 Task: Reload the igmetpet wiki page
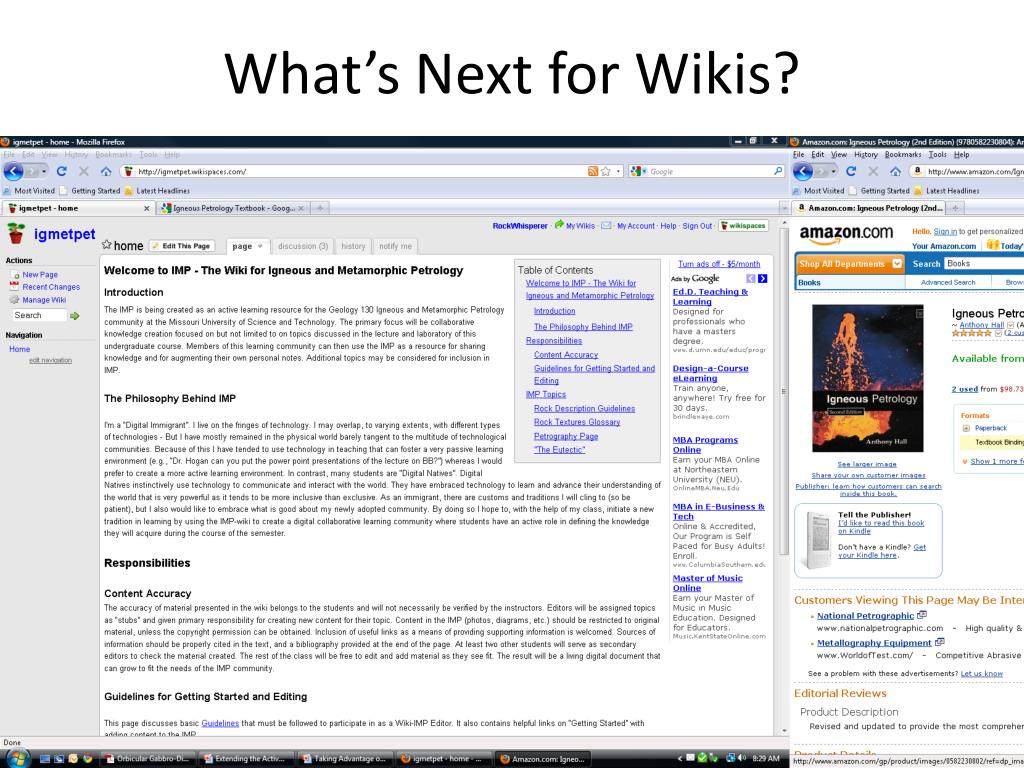tap(61, 171)
